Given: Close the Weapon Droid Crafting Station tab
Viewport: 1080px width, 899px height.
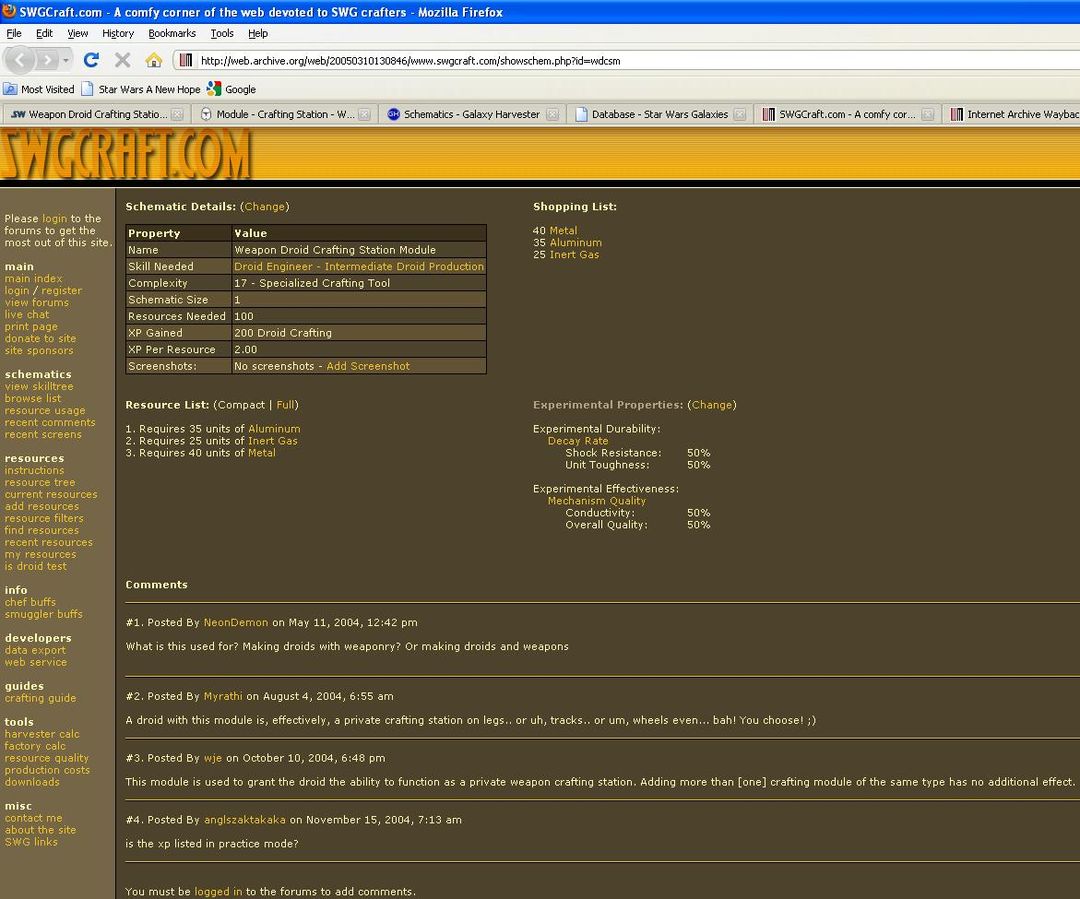Looking at the screenshot, I should pos(177,114).
